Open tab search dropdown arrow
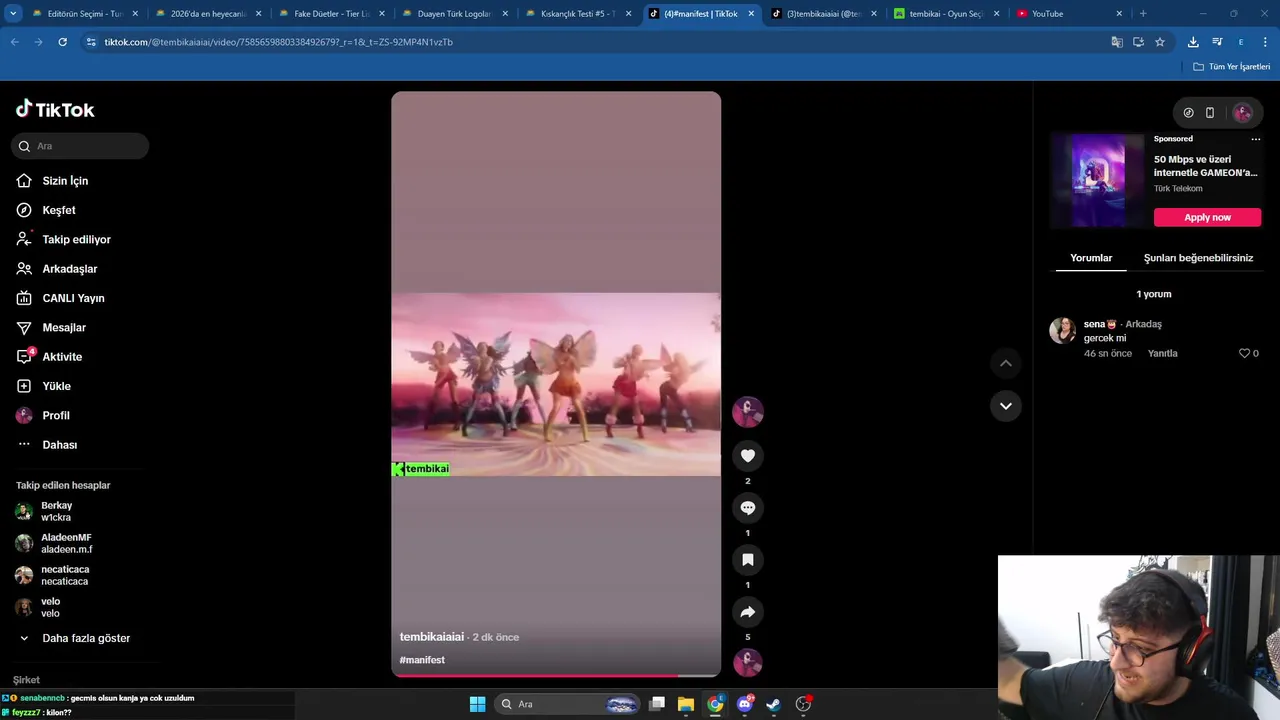1280x720 pixels. tap(13, 14)
